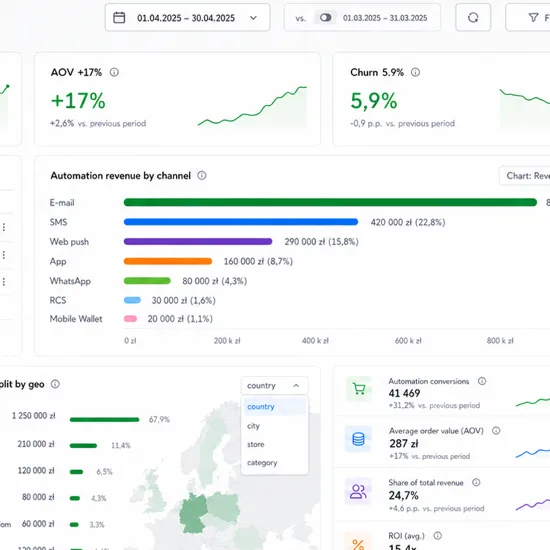Click the '41 469' conversions value
Viewport: 550px width, 550px height.
404,393
